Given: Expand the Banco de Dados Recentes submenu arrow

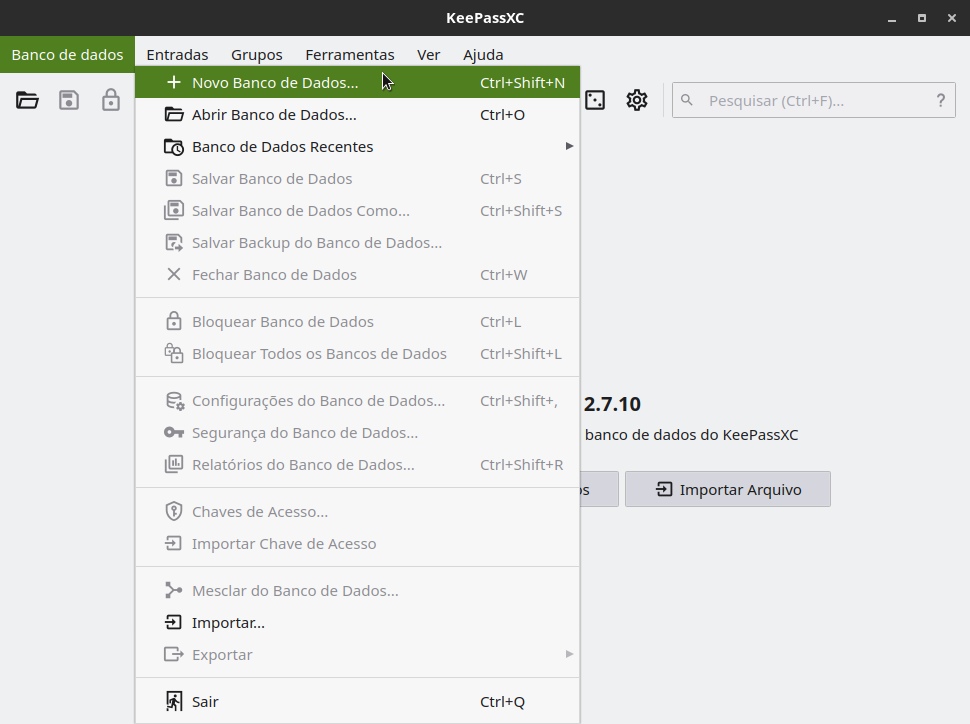Looking at the screenshot, I should 569,146.
